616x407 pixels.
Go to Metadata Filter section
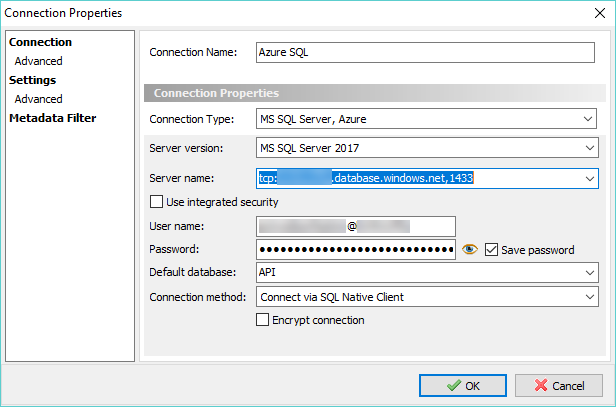(x=52, y=118)
